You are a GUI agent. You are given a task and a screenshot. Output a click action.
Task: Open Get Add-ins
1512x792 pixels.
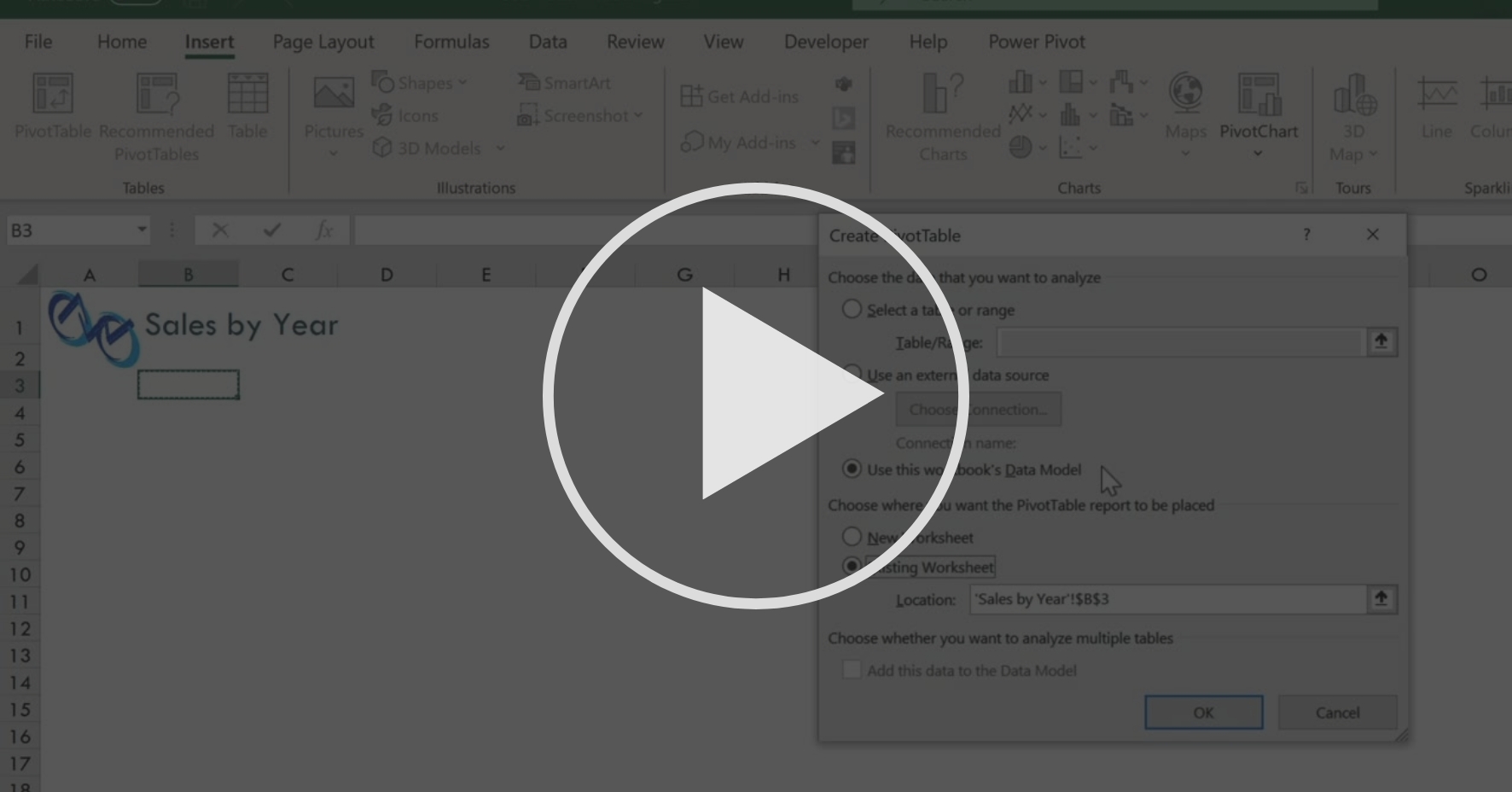coord(740,96)
